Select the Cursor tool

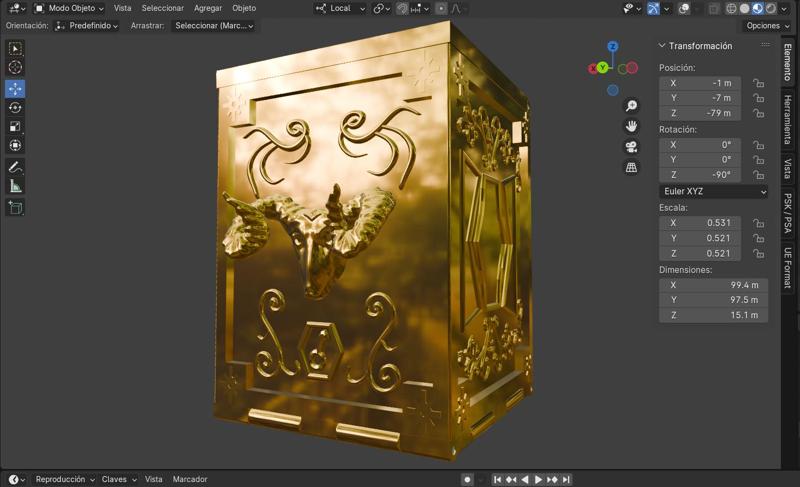[15, 67]
